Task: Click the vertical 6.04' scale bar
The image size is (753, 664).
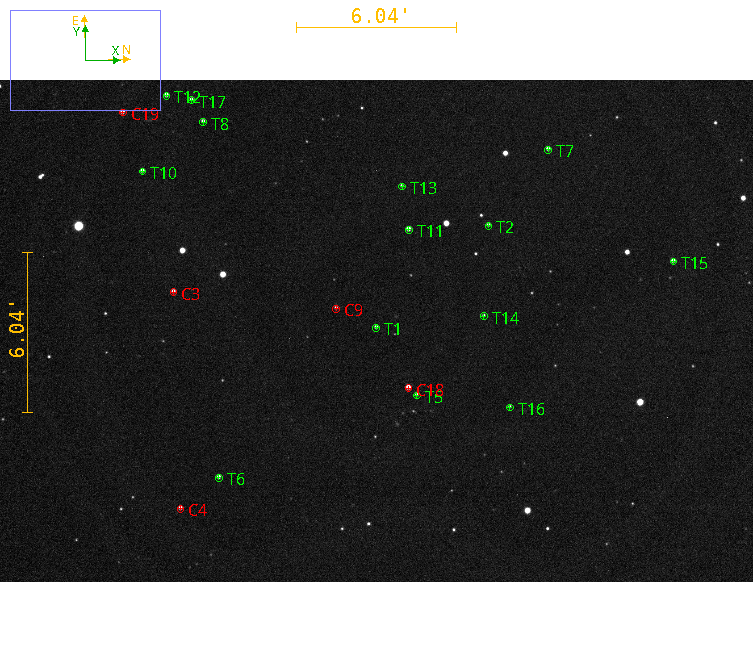Action: point(28,332)
